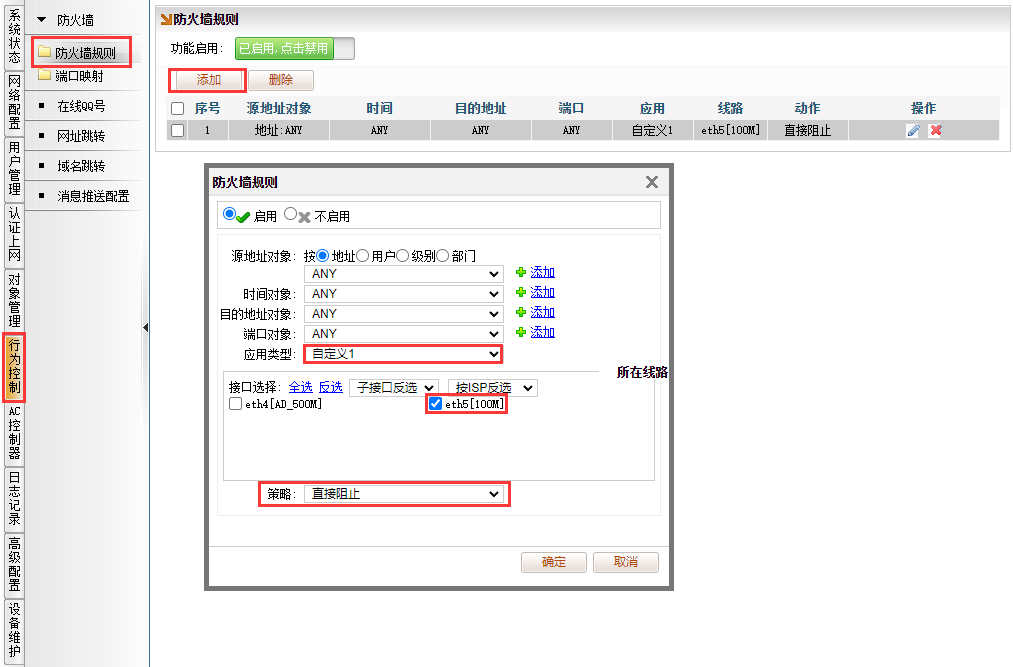
Task: Select the 不启用 radio button
Action: [x=291, y=214]
